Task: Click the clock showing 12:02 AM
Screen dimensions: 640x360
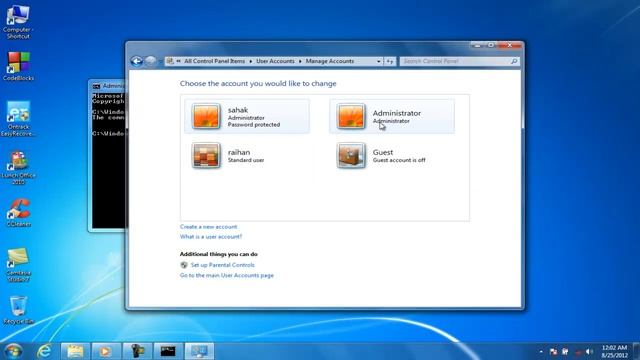Action: point(614,351)
